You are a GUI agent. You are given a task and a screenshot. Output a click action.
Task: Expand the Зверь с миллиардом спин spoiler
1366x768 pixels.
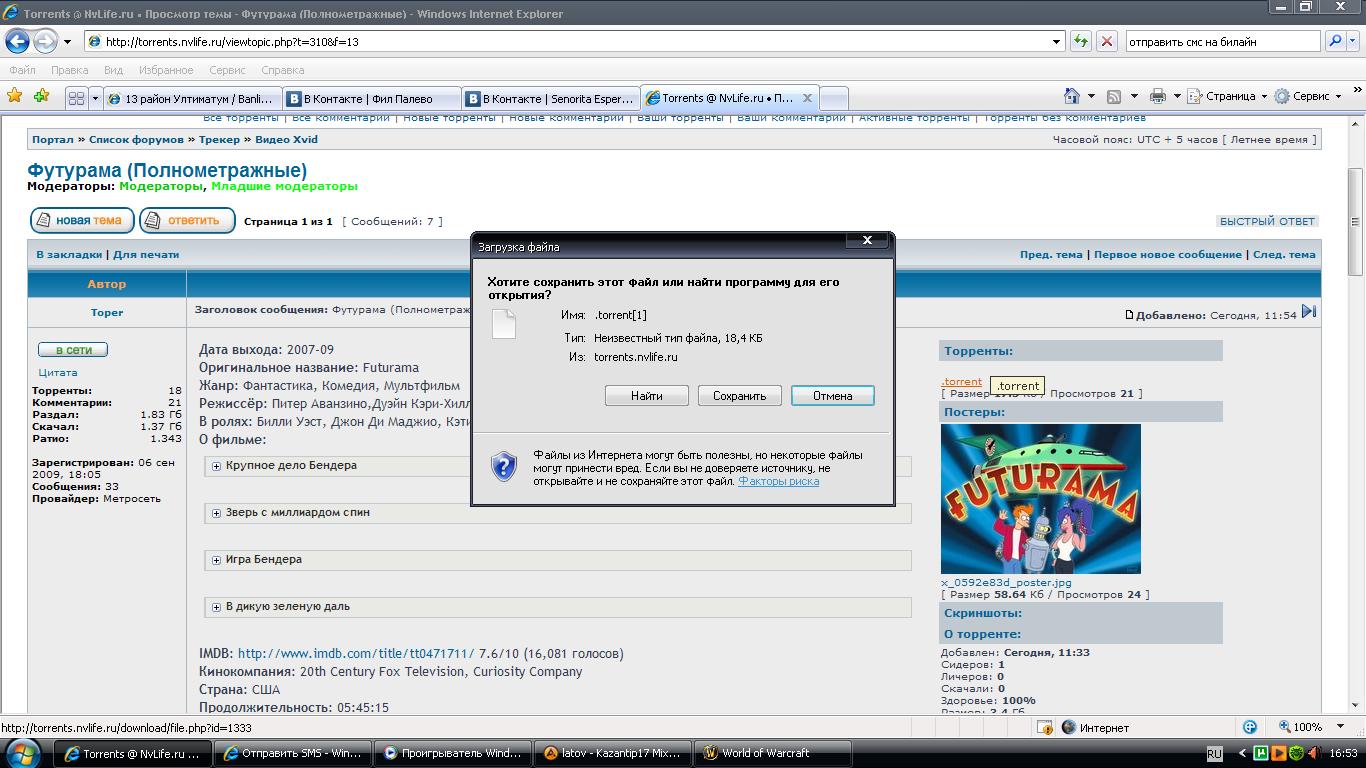click(x=216, y=513)
